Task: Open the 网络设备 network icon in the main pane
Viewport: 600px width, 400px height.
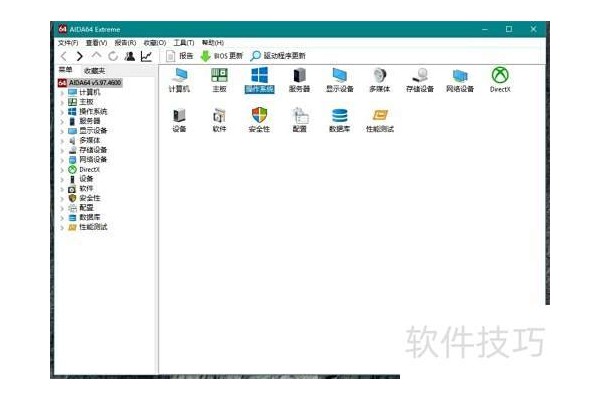Action: point(460,80)
